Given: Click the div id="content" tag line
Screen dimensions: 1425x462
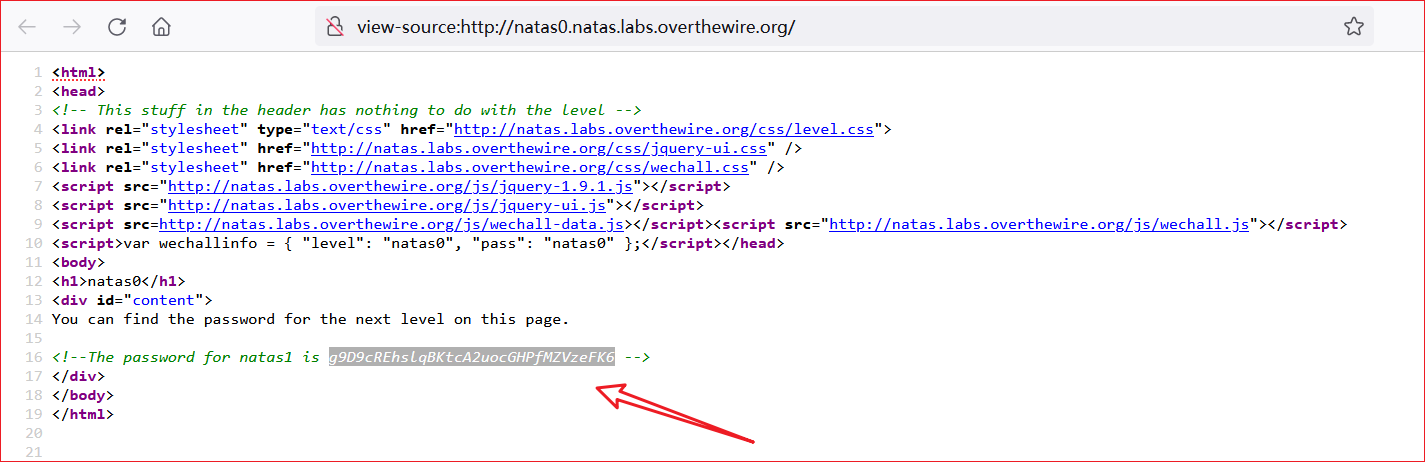Looking at the screenshot, I should pyautogui.click(x=131, y=300).
